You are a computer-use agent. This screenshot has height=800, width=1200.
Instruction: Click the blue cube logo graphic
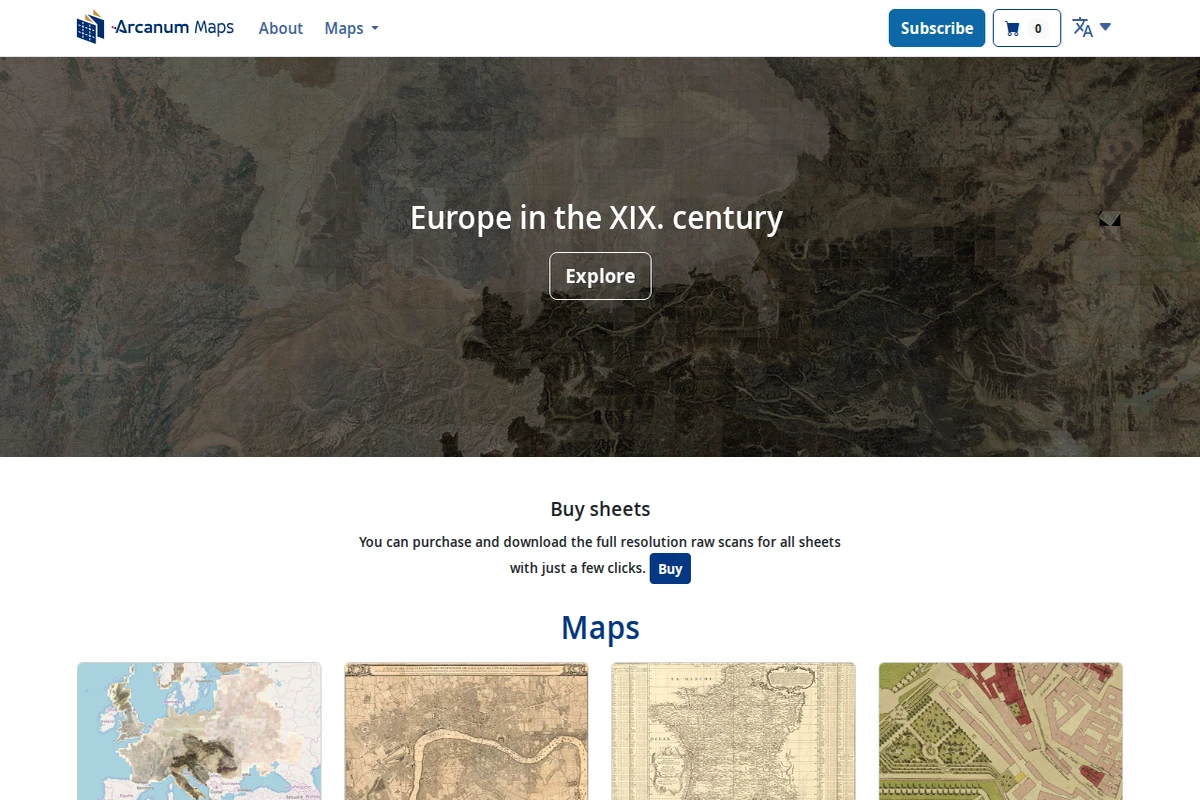[91, 27]
